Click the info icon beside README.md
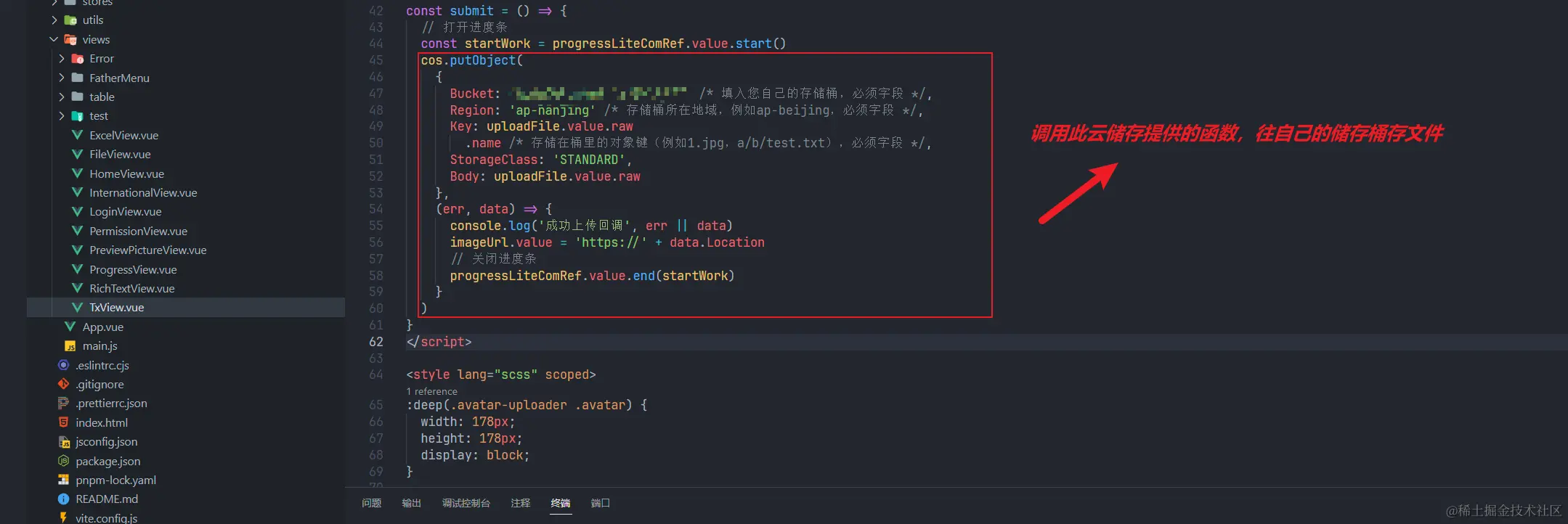Screen dimensions: 1568x524 63,499
